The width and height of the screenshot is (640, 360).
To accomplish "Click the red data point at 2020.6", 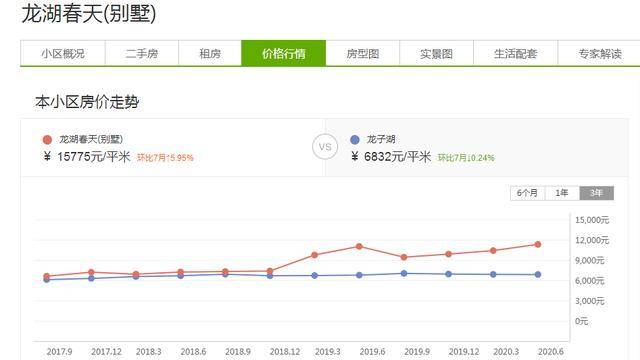I will click(x=538, y=244).
